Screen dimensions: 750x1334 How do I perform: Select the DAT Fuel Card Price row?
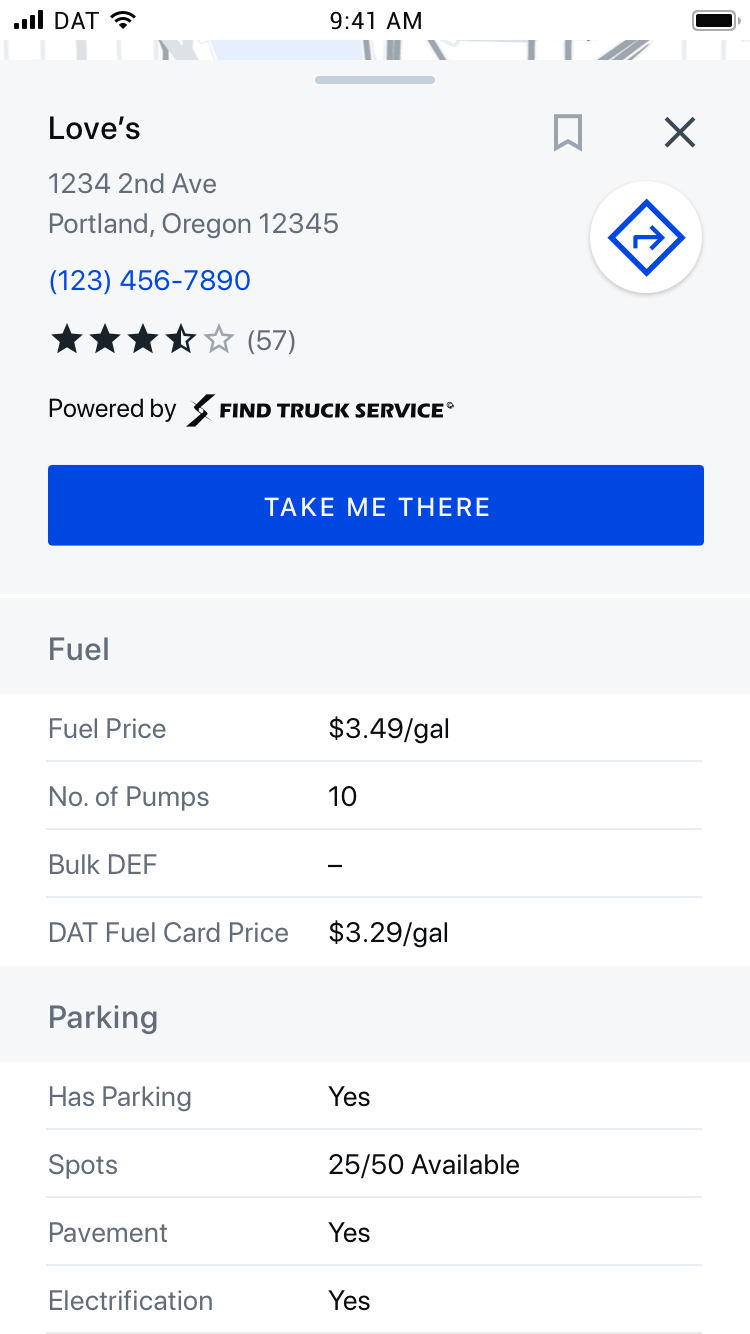click(375, 932)
